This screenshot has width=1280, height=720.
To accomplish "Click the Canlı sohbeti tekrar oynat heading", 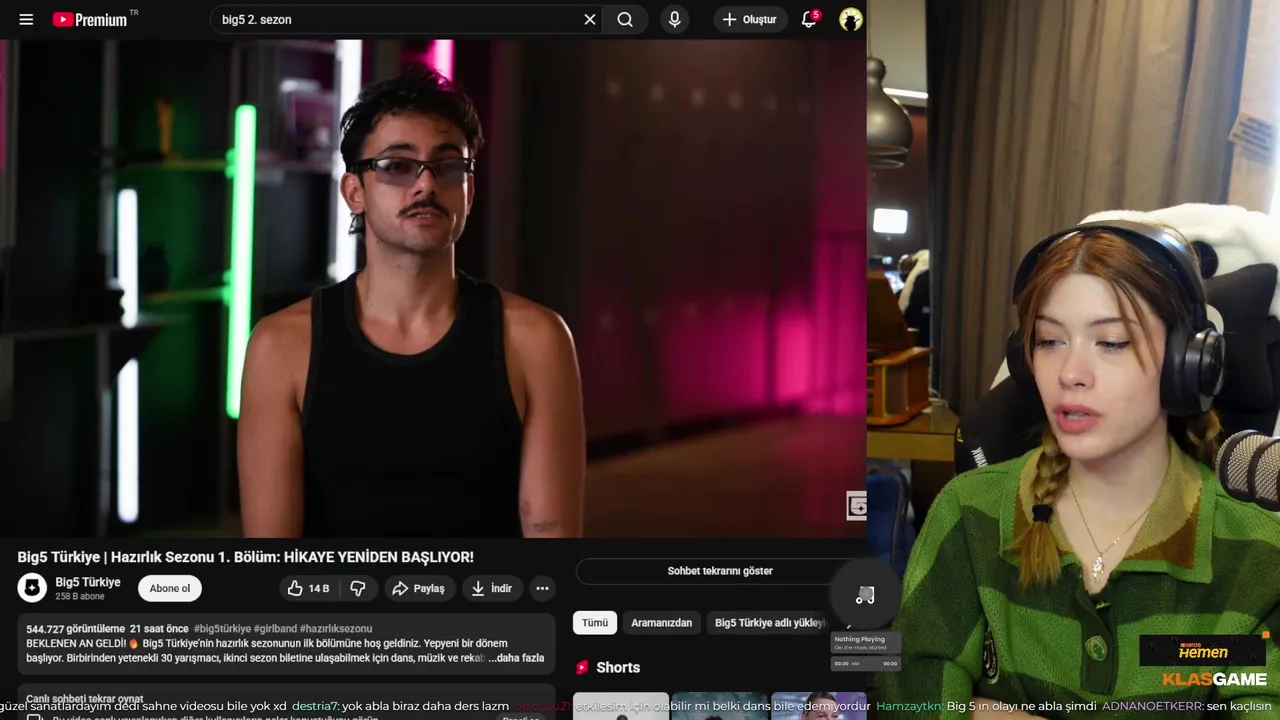I will (84, 699).
